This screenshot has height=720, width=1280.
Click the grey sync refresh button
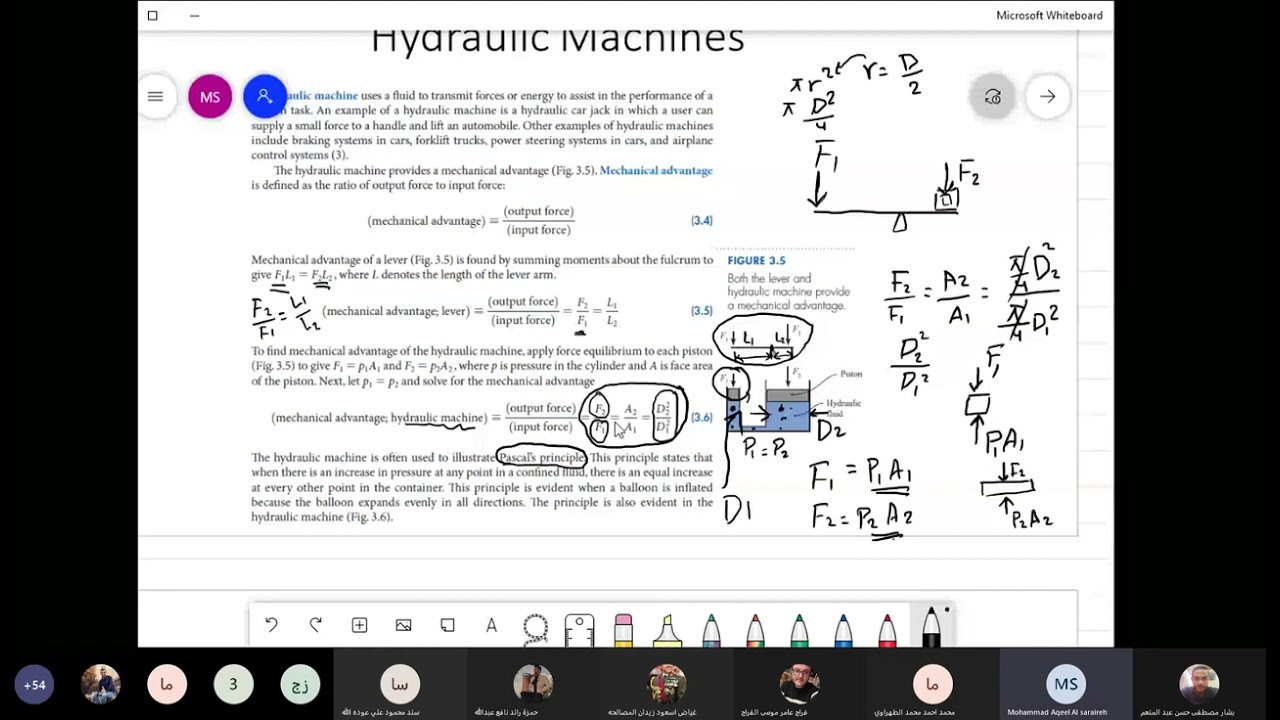tap(992, 97)
